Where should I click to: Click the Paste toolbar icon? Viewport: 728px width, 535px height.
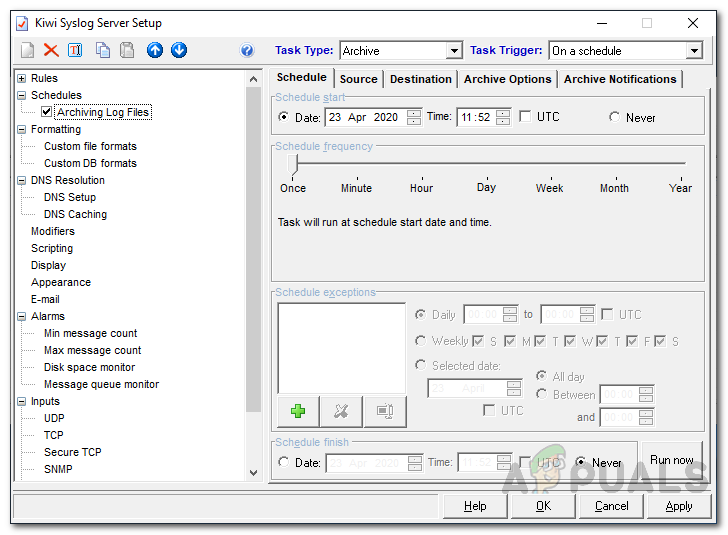(127, 50)
